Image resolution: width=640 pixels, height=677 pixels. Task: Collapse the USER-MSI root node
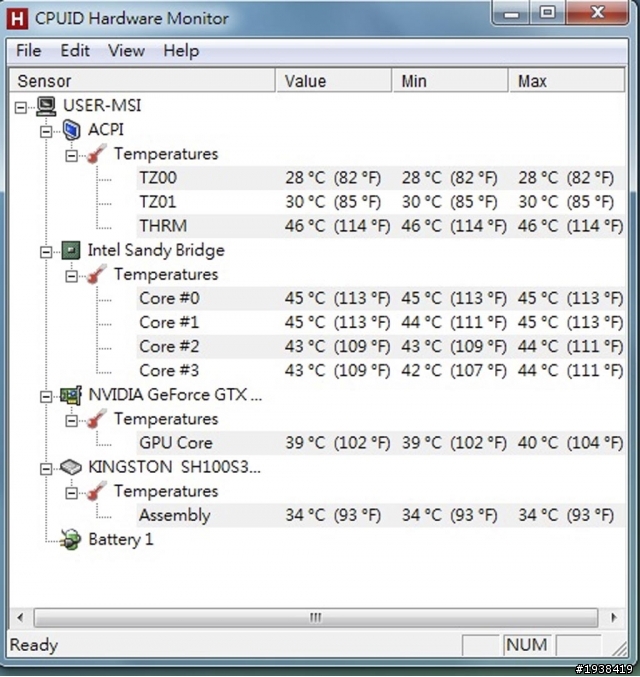[x=21, y=107]
